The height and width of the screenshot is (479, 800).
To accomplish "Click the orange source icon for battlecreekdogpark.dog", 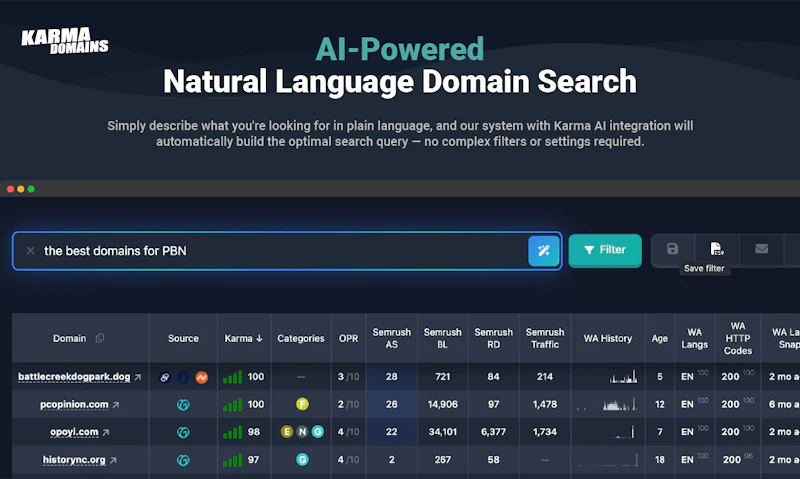I will coord(202,377).
